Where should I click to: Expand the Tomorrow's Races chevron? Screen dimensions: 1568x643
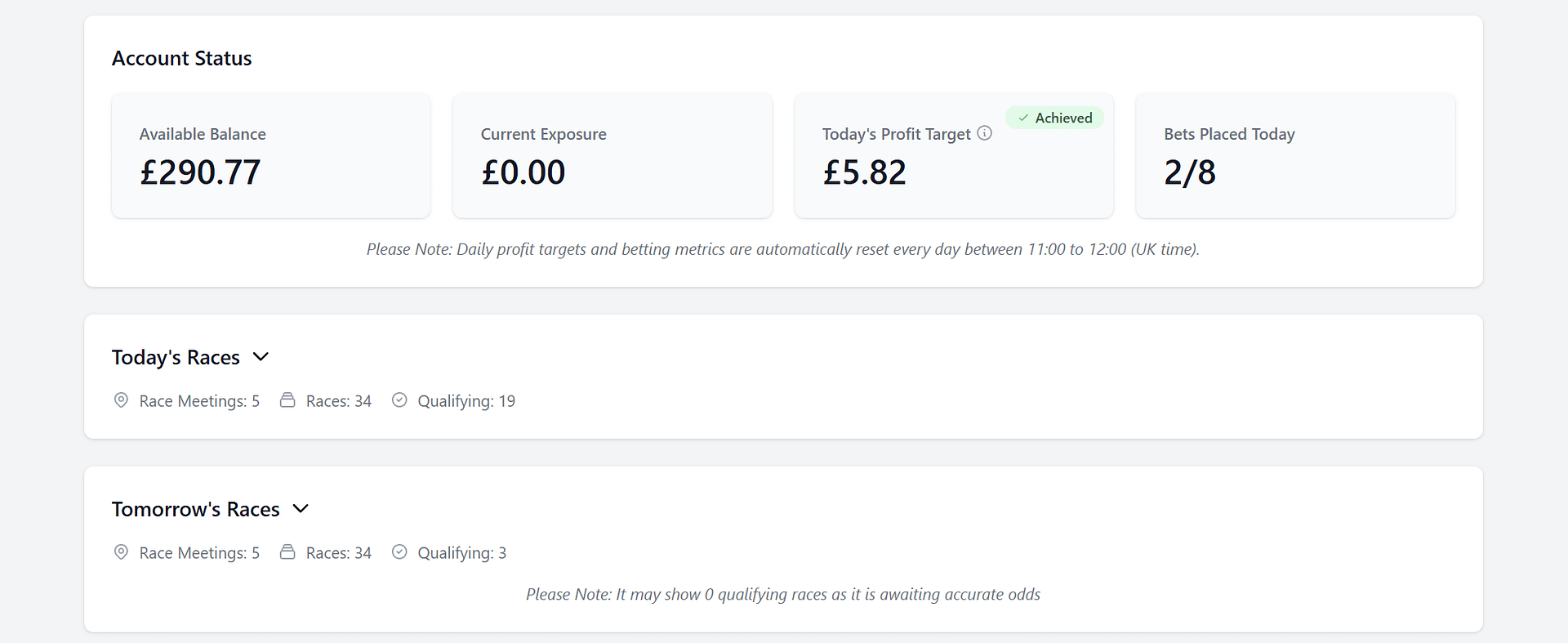(301, 509)
